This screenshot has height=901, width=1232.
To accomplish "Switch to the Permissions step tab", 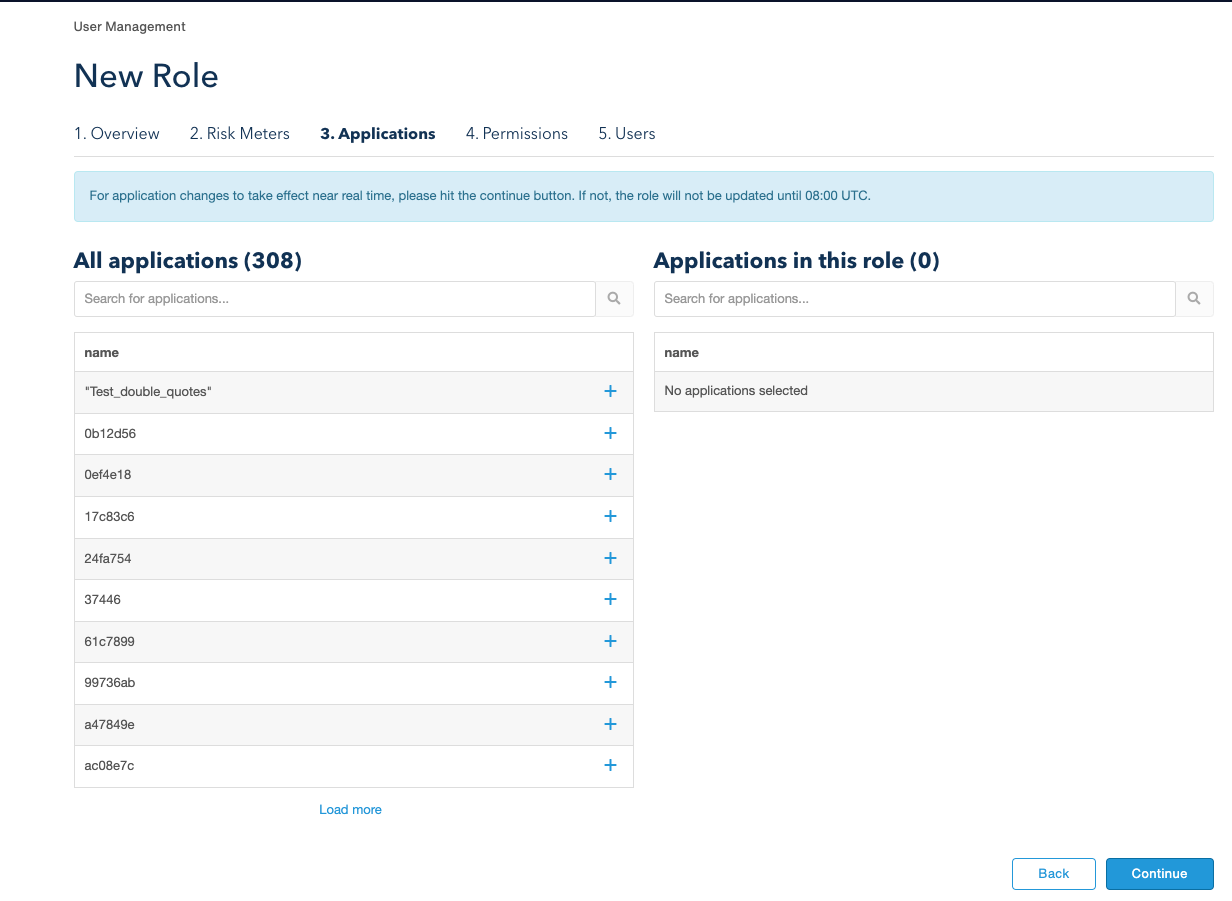I will click(x=517, y=134).
